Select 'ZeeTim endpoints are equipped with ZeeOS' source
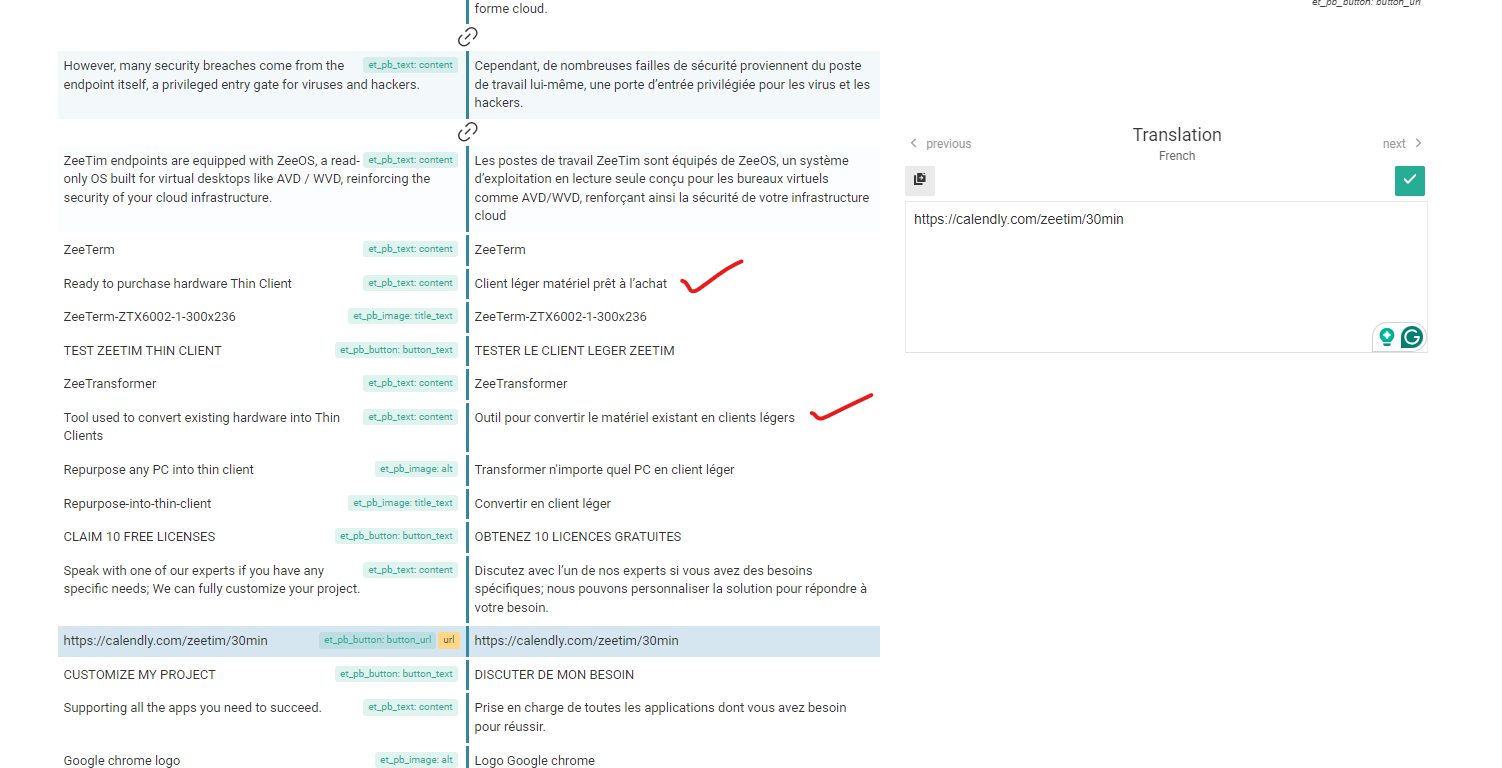 pyautogui.click(x=247, y=179)
